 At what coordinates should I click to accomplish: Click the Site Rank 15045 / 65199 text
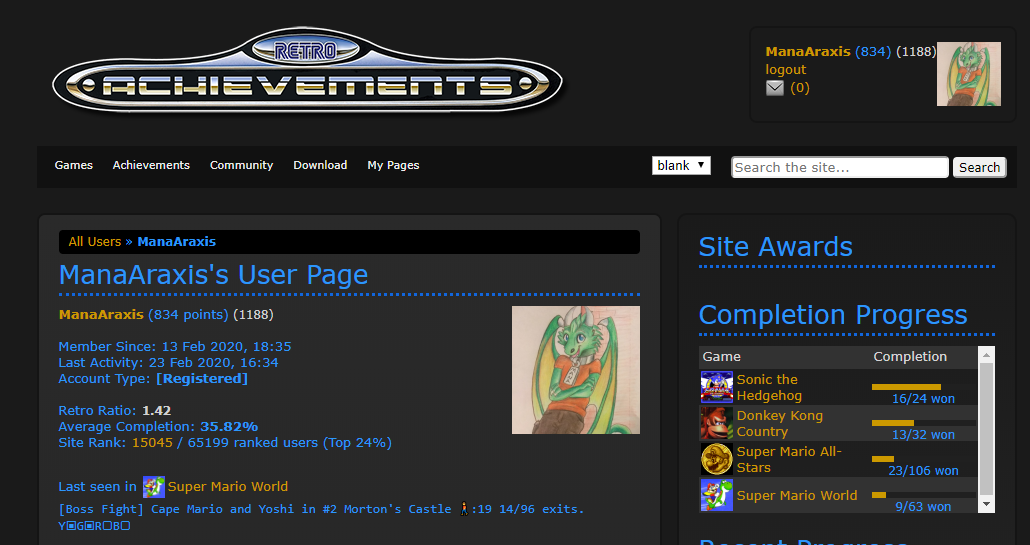click(x=225, y=443)
